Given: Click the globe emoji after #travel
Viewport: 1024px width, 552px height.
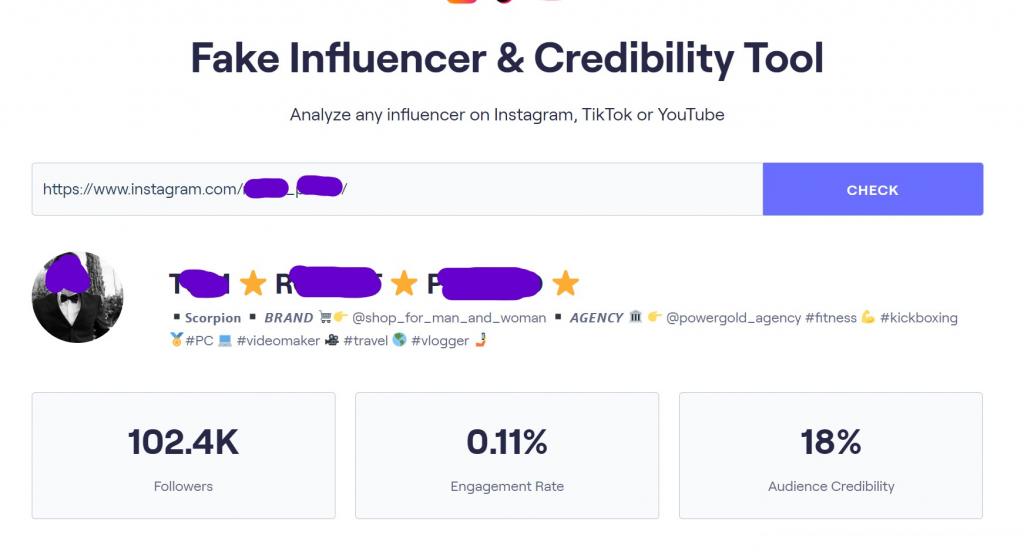Looking at the screenshot, I should [400, 341].
